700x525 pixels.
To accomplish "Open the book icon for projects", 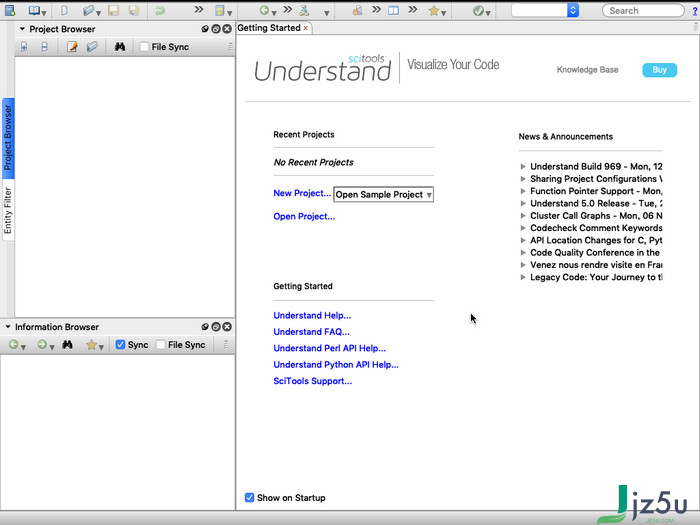I will [34, 10].
